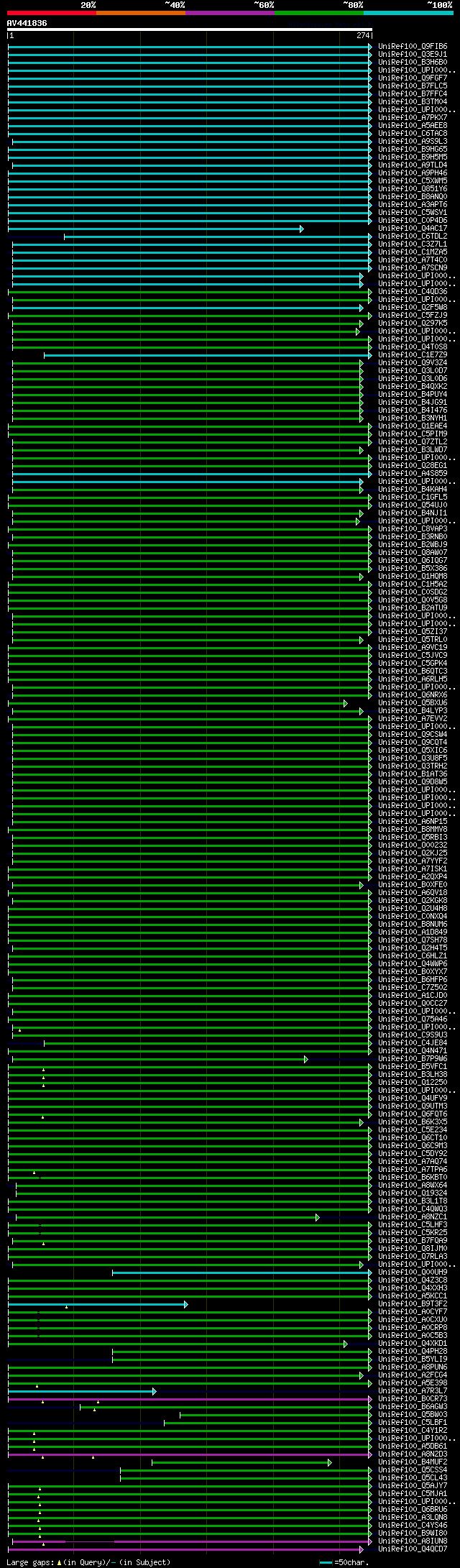This screenshot has width=460, height=1568.
Task: Select the UniRef100_C0P4D6 label
Action: coord(413,221)
